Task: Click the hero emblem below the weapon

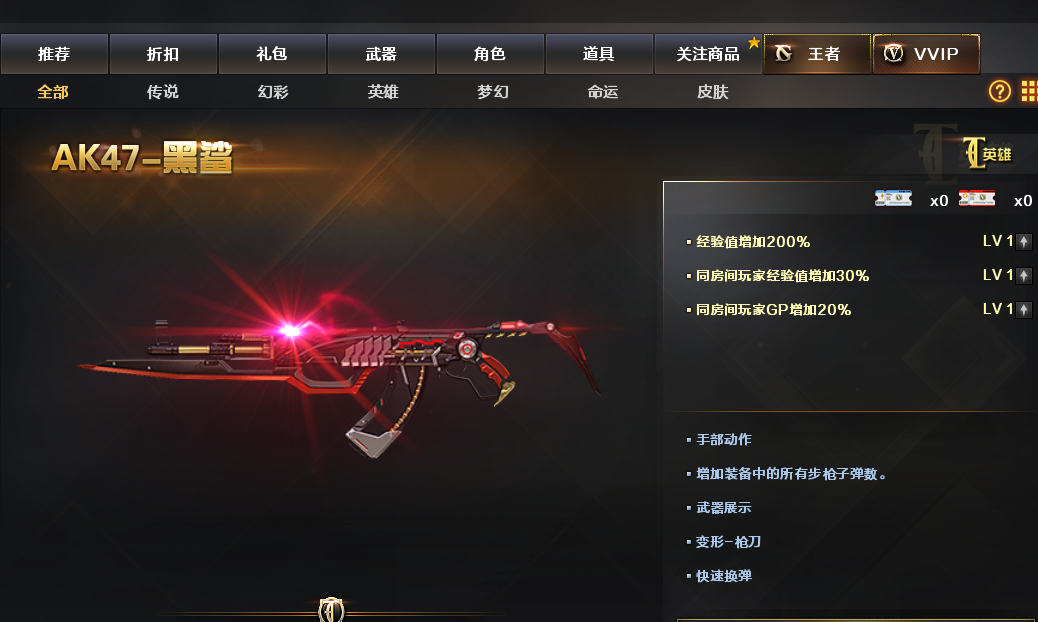Action: click(x=331, y=609)
